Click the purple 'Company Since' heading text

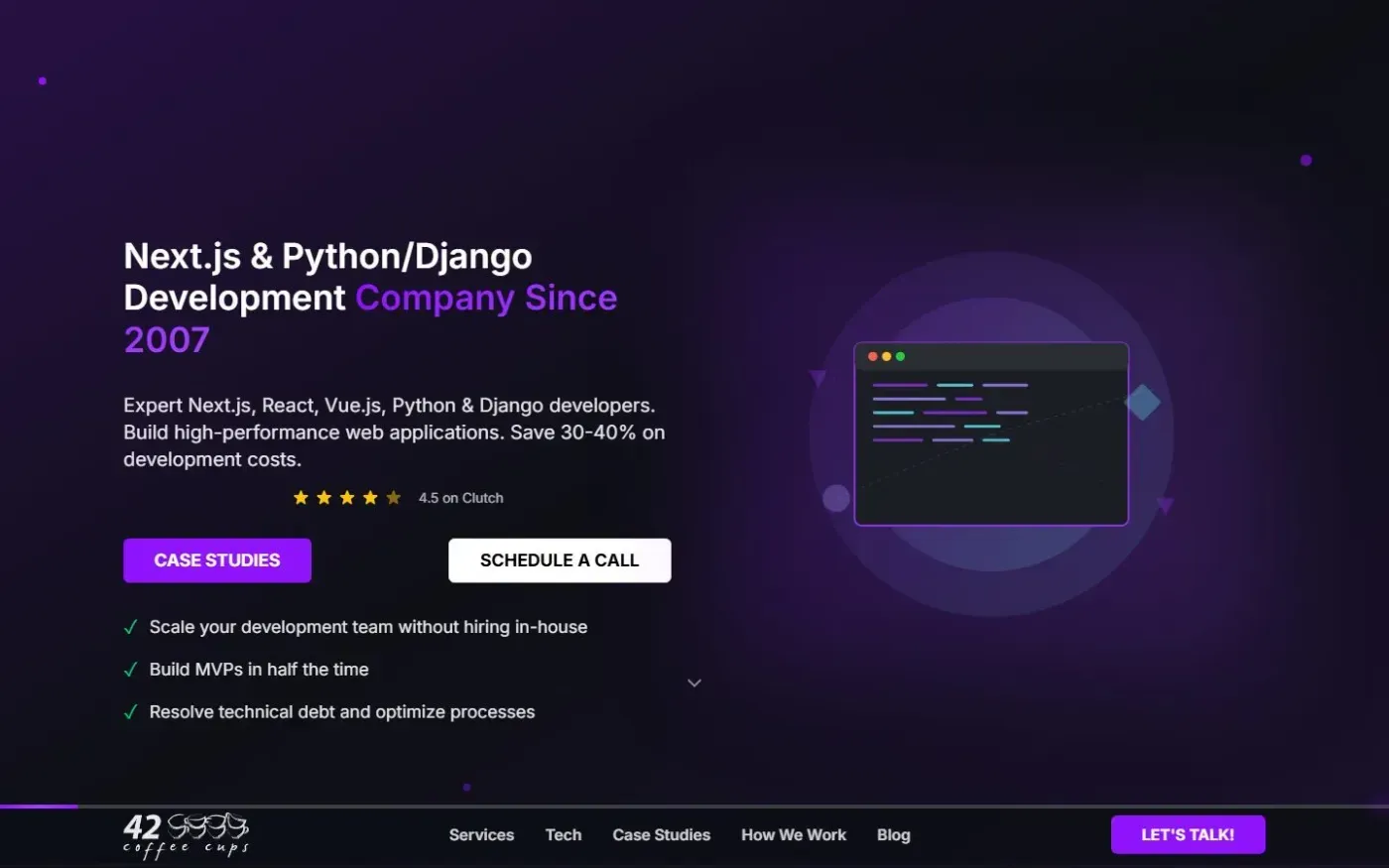(x=486, y=298)
